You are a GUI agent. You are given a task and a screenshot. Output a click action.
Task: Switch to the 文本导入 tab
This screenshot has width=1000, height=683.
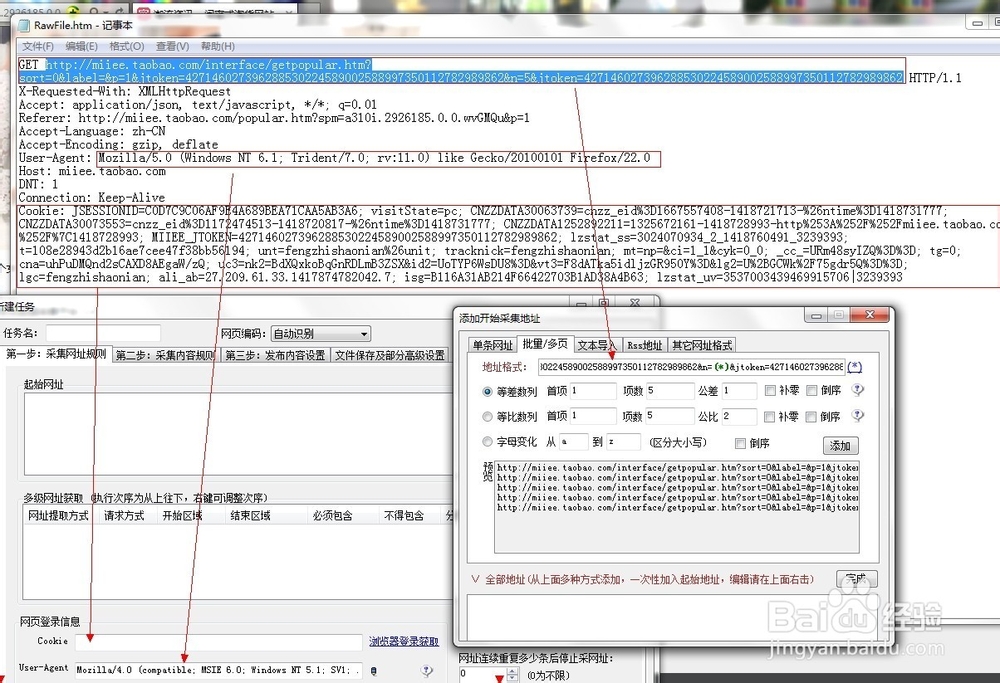(596, 345)
